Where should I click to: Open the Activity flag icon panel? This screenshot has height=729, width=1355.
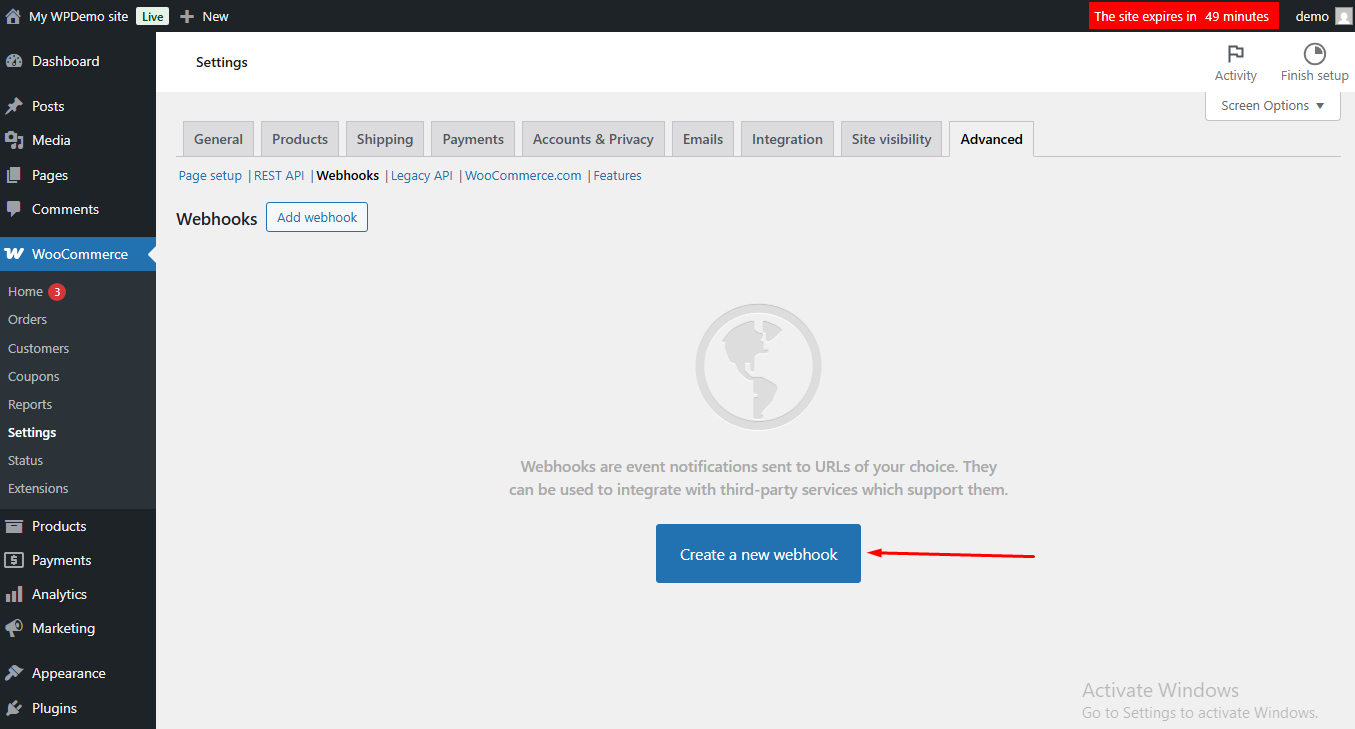point(1235,54)
